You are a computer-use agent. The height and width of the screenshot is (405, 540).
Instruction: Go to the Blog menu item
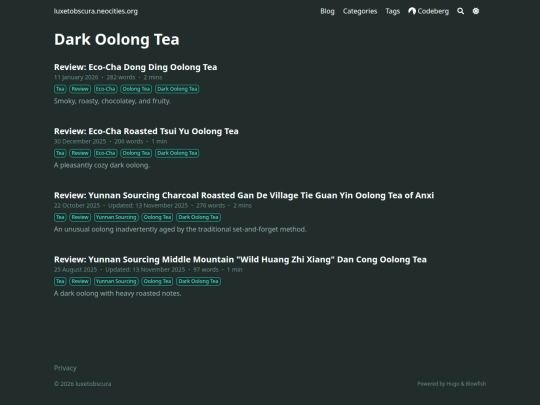327,11
